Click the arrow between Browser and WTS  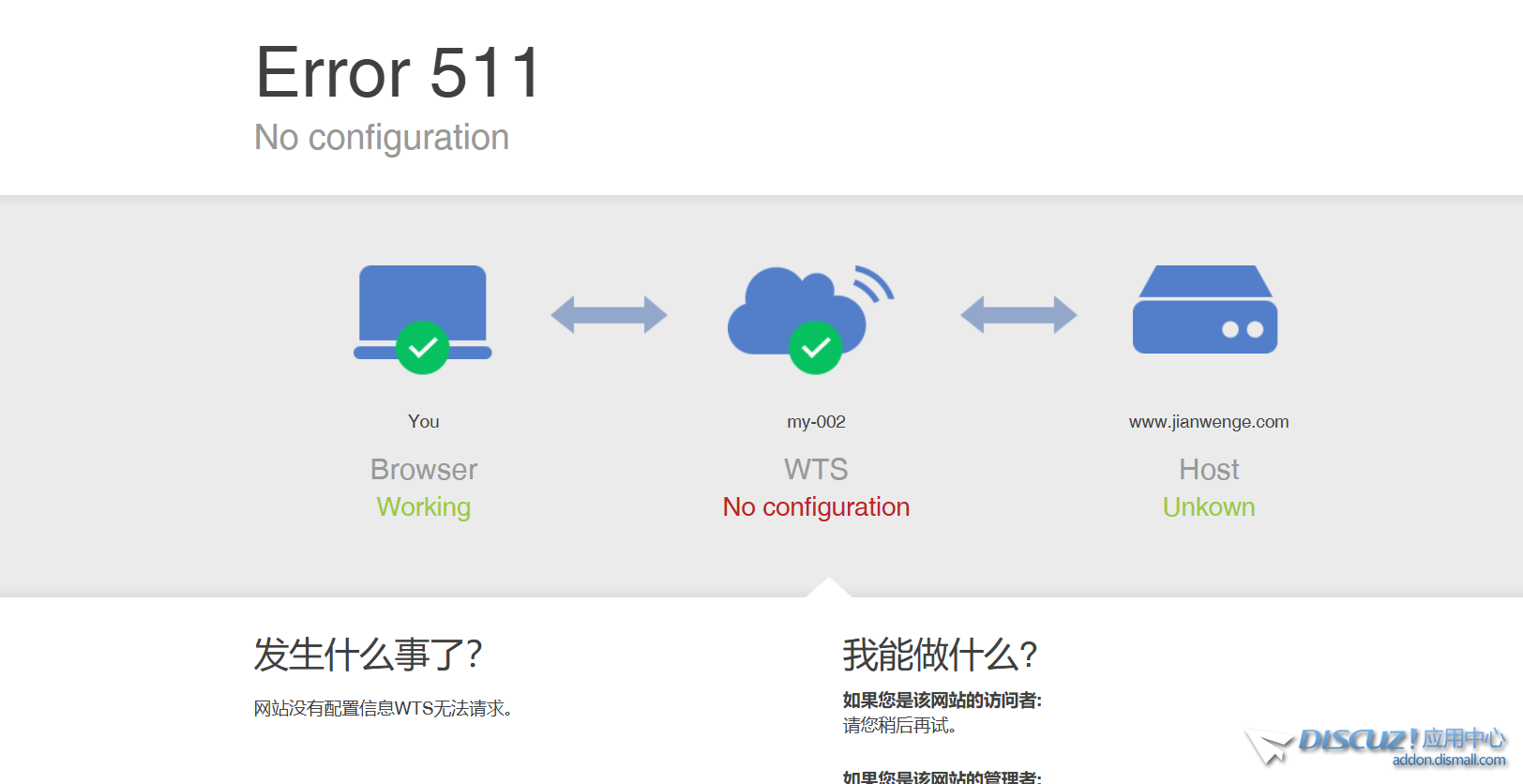(x=609, y=315)
